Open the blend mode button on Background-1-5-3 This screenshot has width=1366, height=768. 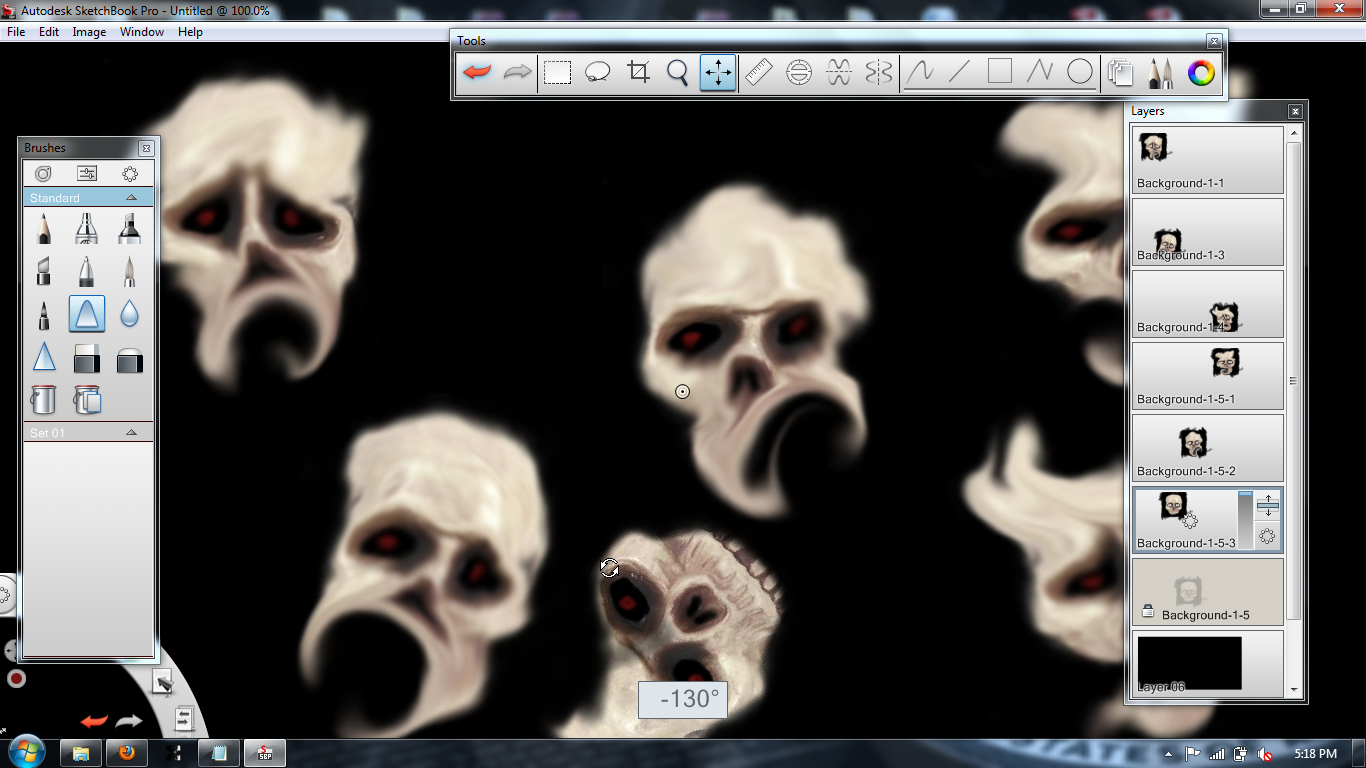coord(1267,505)
